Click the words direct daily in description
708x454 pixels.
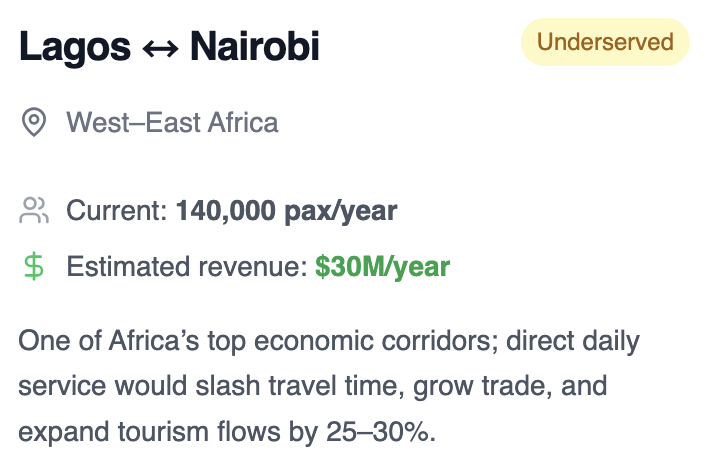coord(573,341)
